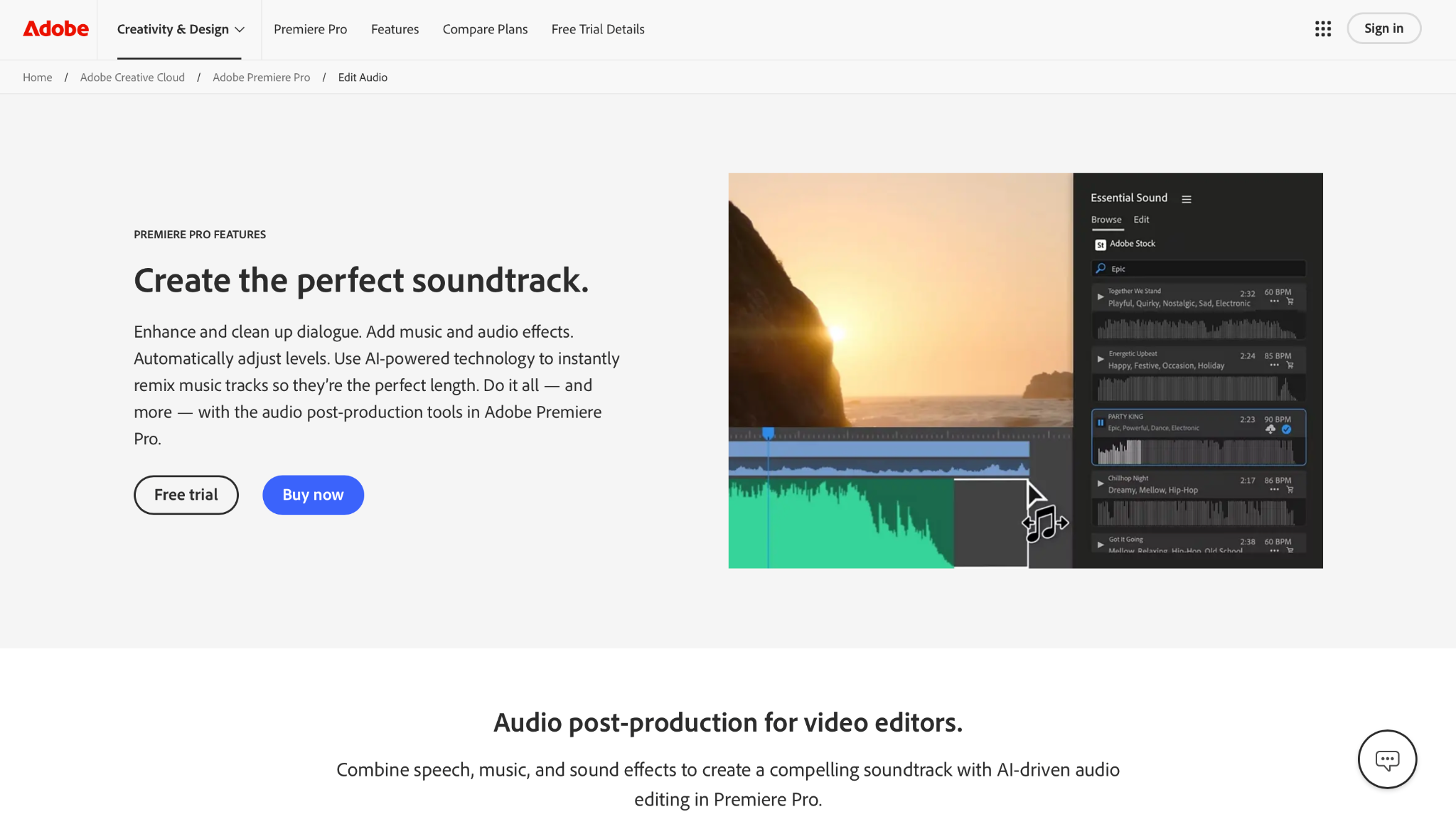Viewport: 1456px width, 829px height.
Task: Click cart icon for Together We Stand
Action: (1290, 301)
